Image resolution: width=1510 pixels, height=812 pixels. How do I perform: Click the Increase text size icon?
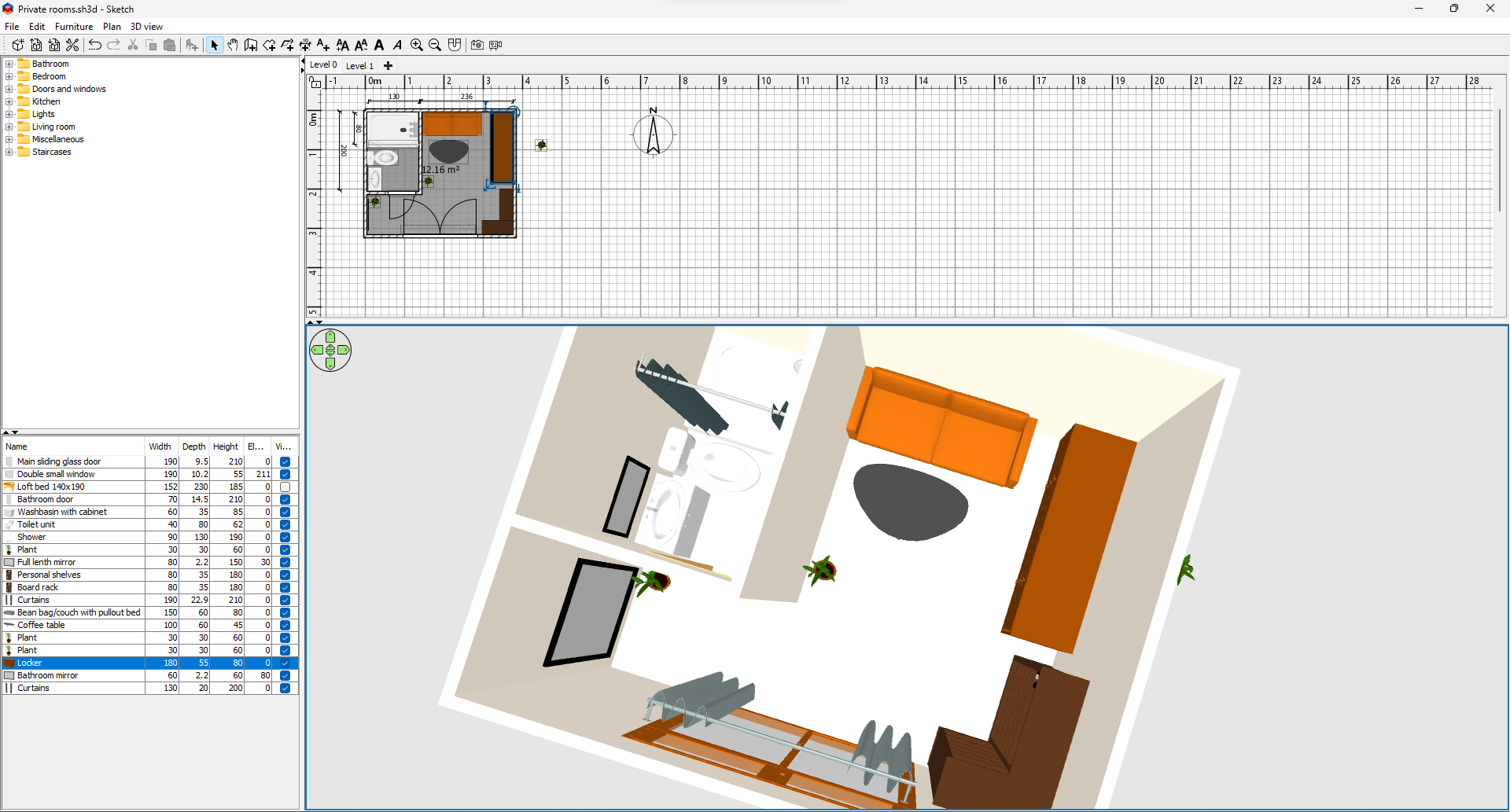pos(343,45)
